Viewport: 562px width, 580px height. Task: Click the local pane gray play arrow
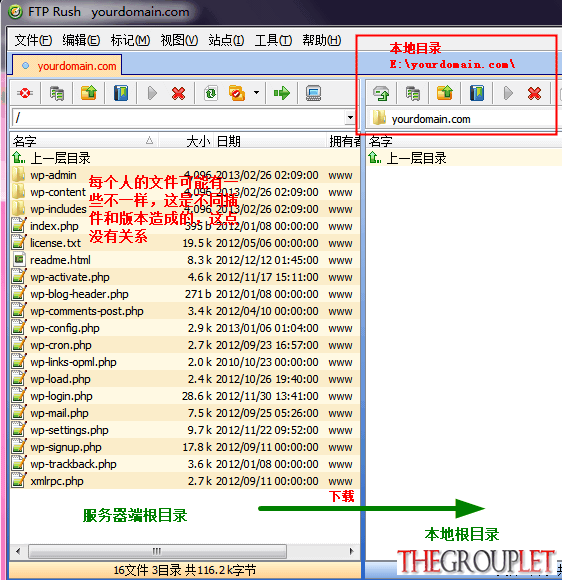[508, 93]
